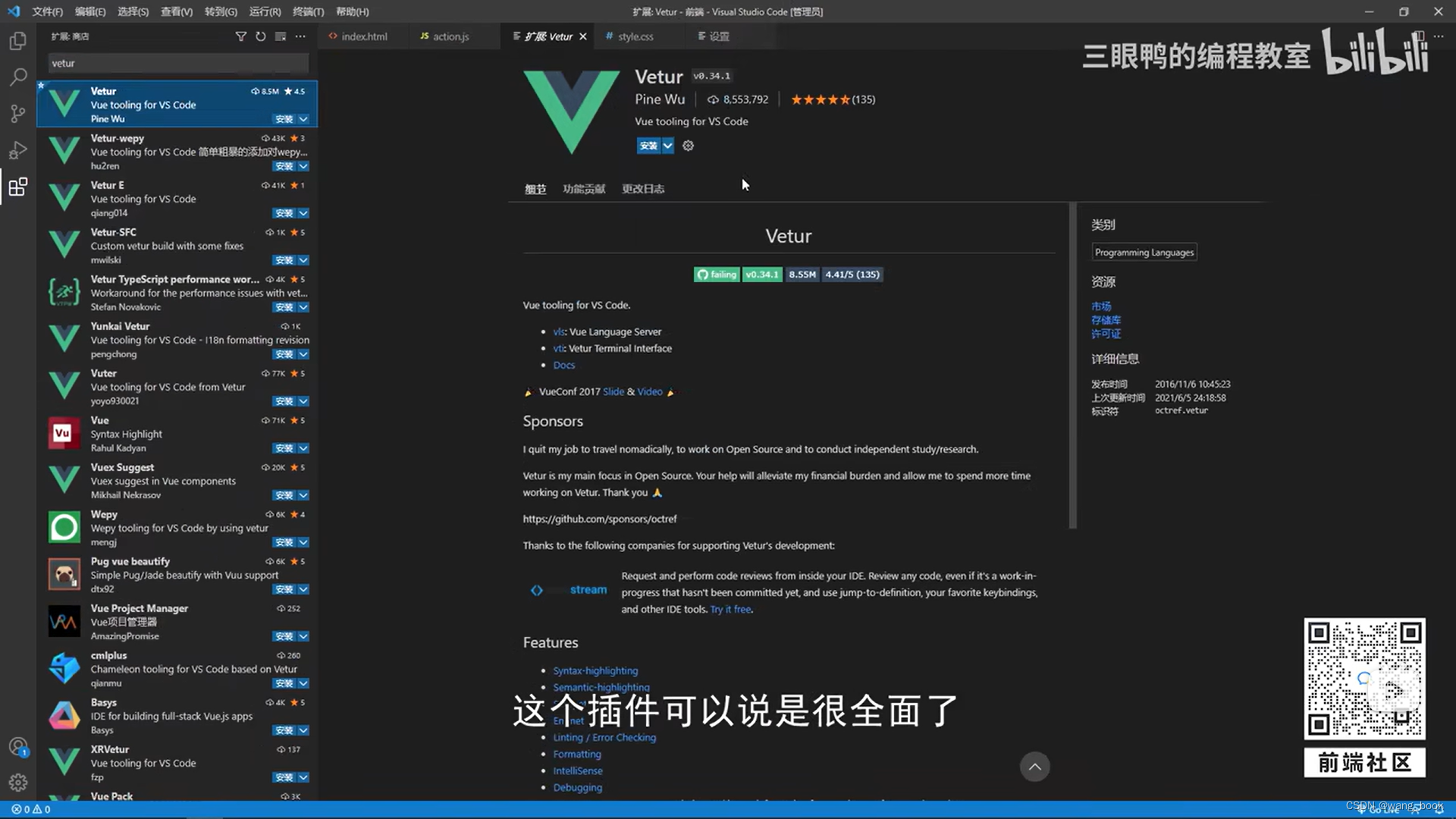Click the 更改日志 changelog tab link
The width and height of the screenshot is (1456, 819).
coord(642,189)
